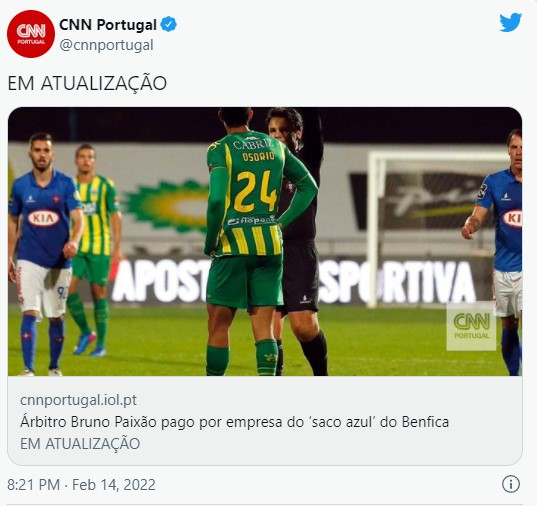Image resolution: width=537 pixels, height=506 pixels.
Task: Click the green and yellow BP logo board
Action: (168, 205)
